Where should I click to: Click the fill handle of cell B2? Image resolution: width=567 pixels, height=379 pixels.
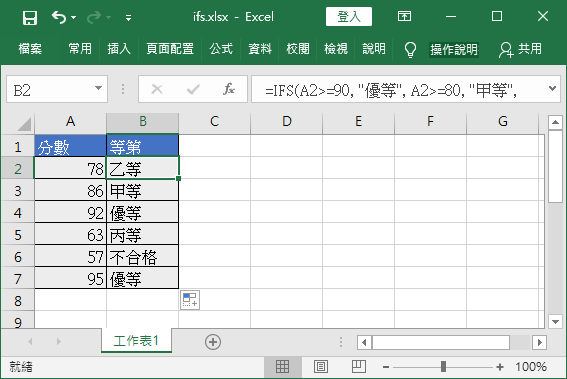(x=178, y=178)
